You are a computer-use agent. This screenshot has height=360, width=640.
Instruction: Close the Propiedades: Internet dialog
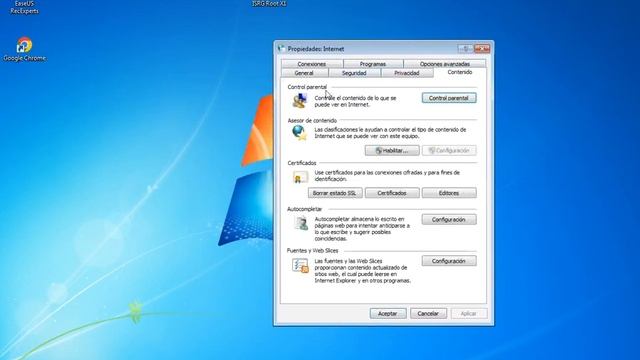pyautogui.click(x=482, y=49)
